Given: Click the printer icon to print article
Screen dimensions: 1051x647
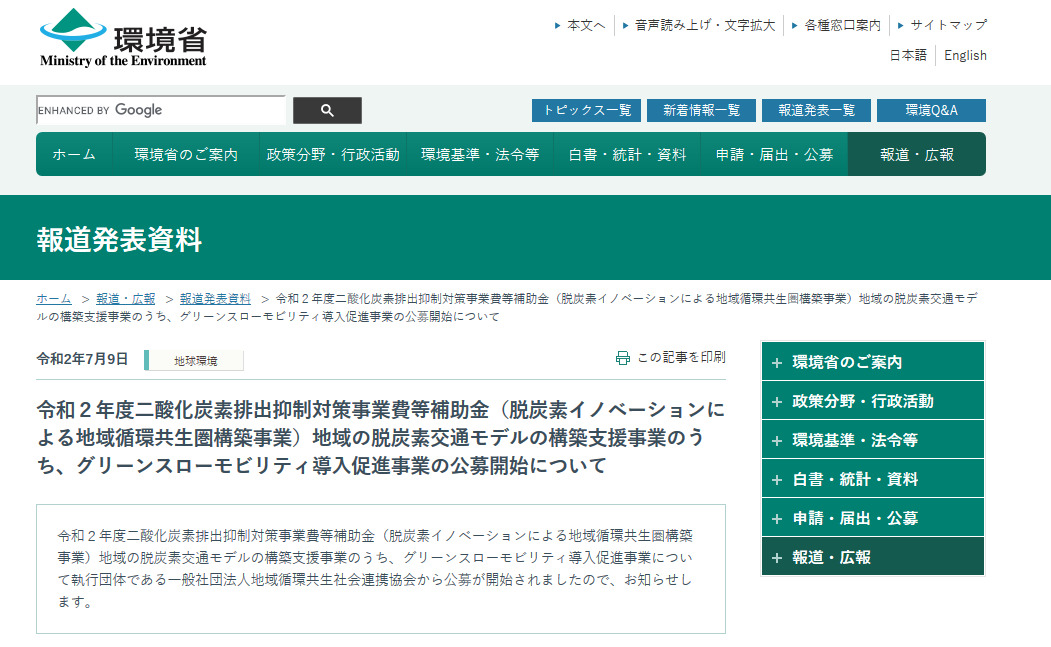Looking at the screenshot, I should point(623,358).
